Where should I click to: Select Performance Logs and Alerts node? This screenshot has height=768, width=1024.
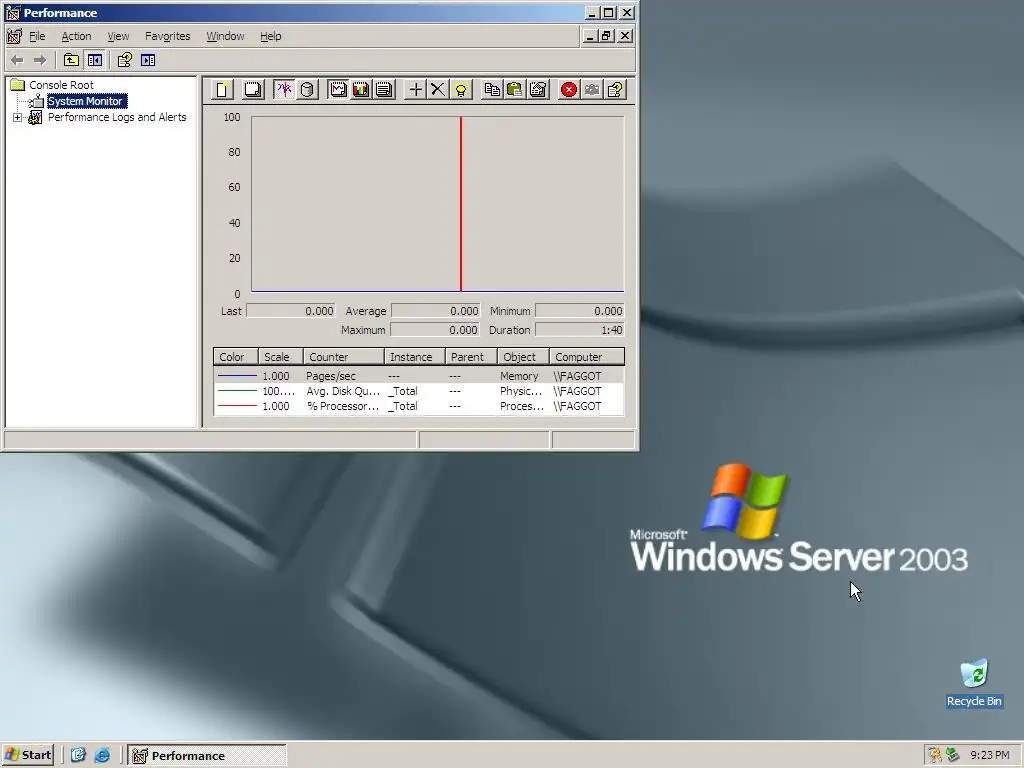point(117,117)
